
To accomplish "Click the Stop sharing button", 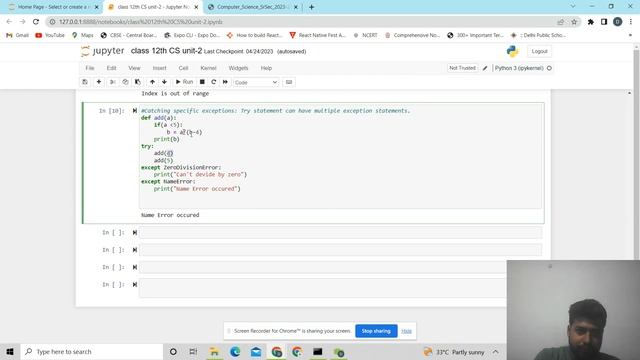I will tap(376, 331).
